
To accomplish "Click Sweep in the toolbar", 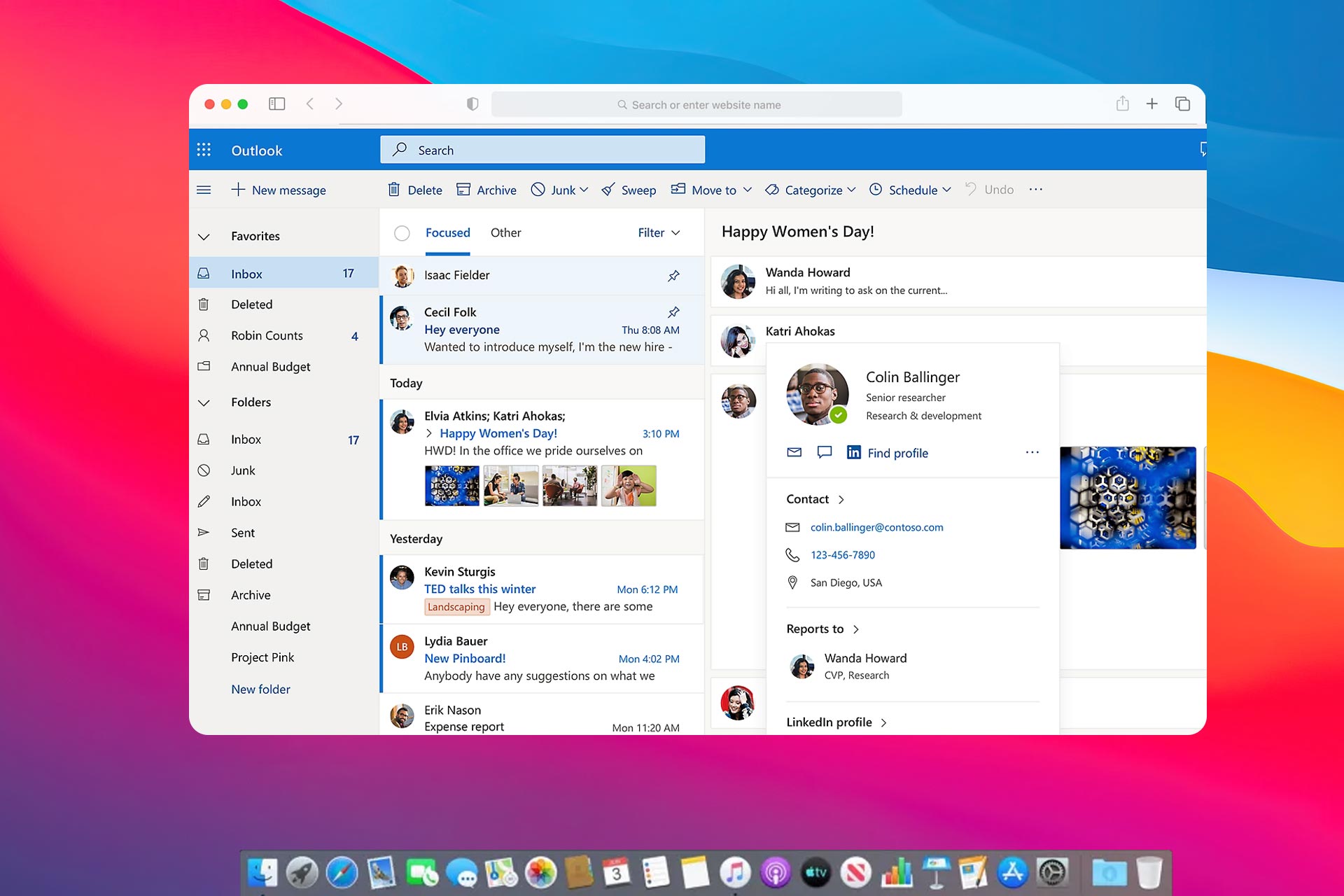I will click(629, 190).
